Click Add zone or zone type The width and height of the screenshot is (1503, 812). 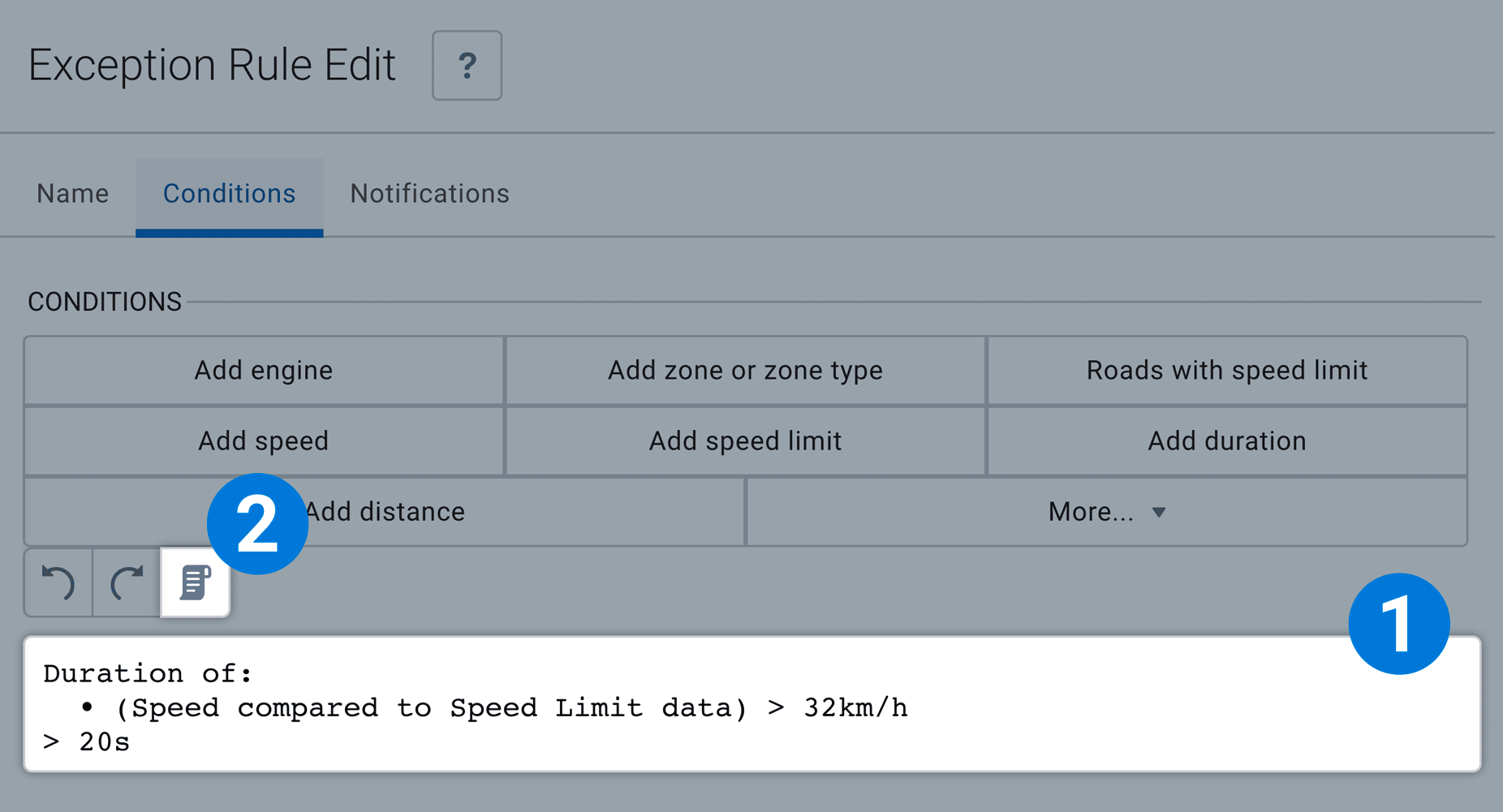(744, 370)
